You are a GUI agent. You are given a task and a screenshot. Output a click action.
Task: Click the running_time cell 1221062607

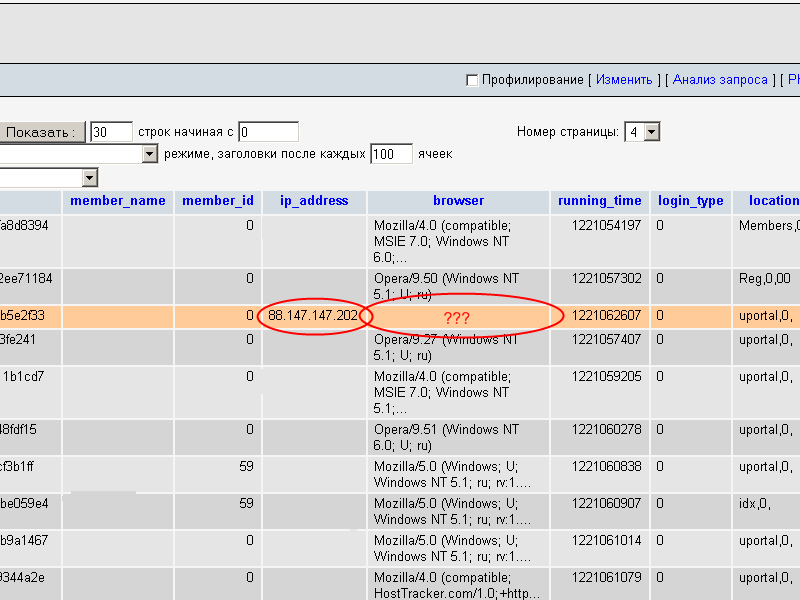coord(606,316)
